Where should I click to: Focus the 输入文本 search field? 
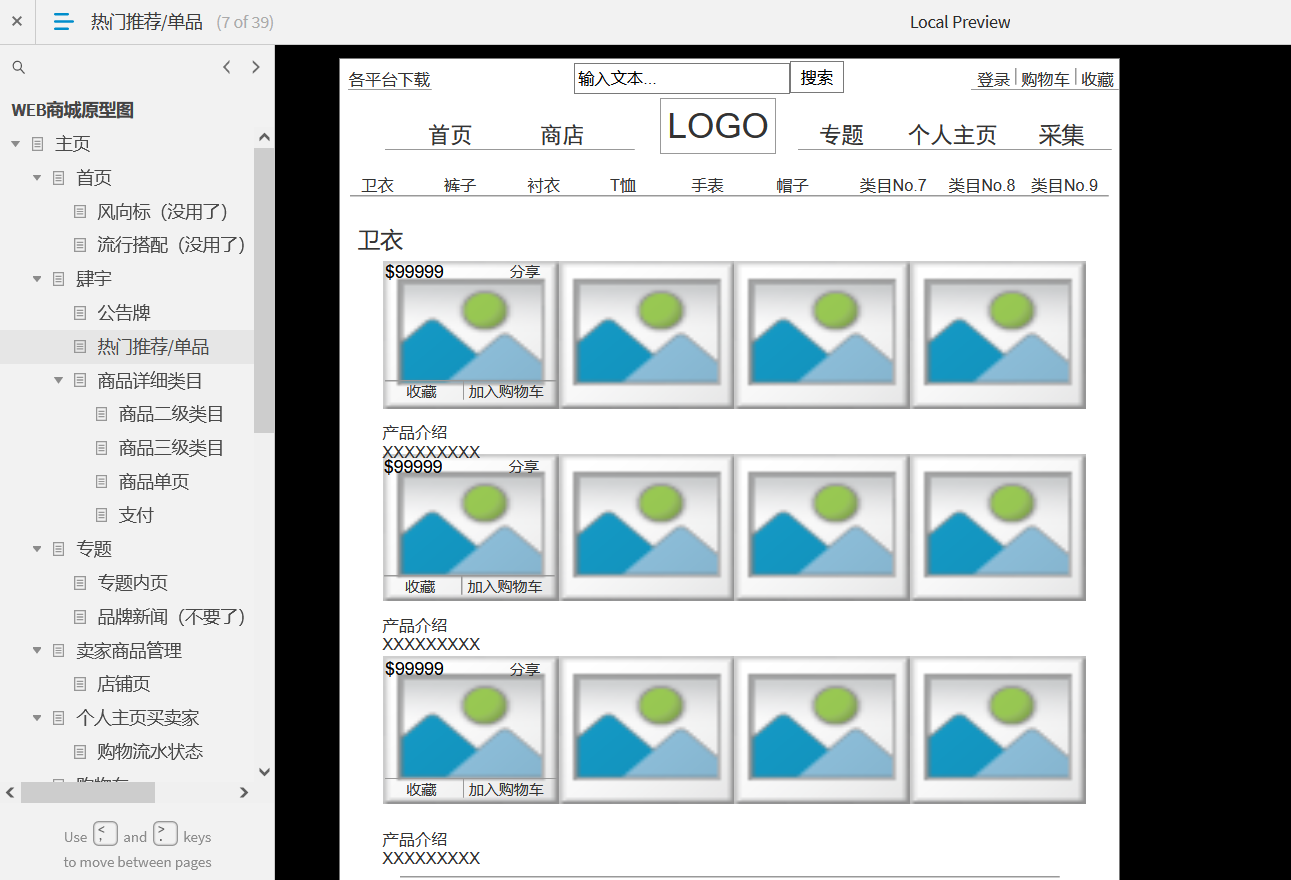(x=682, y=78)
